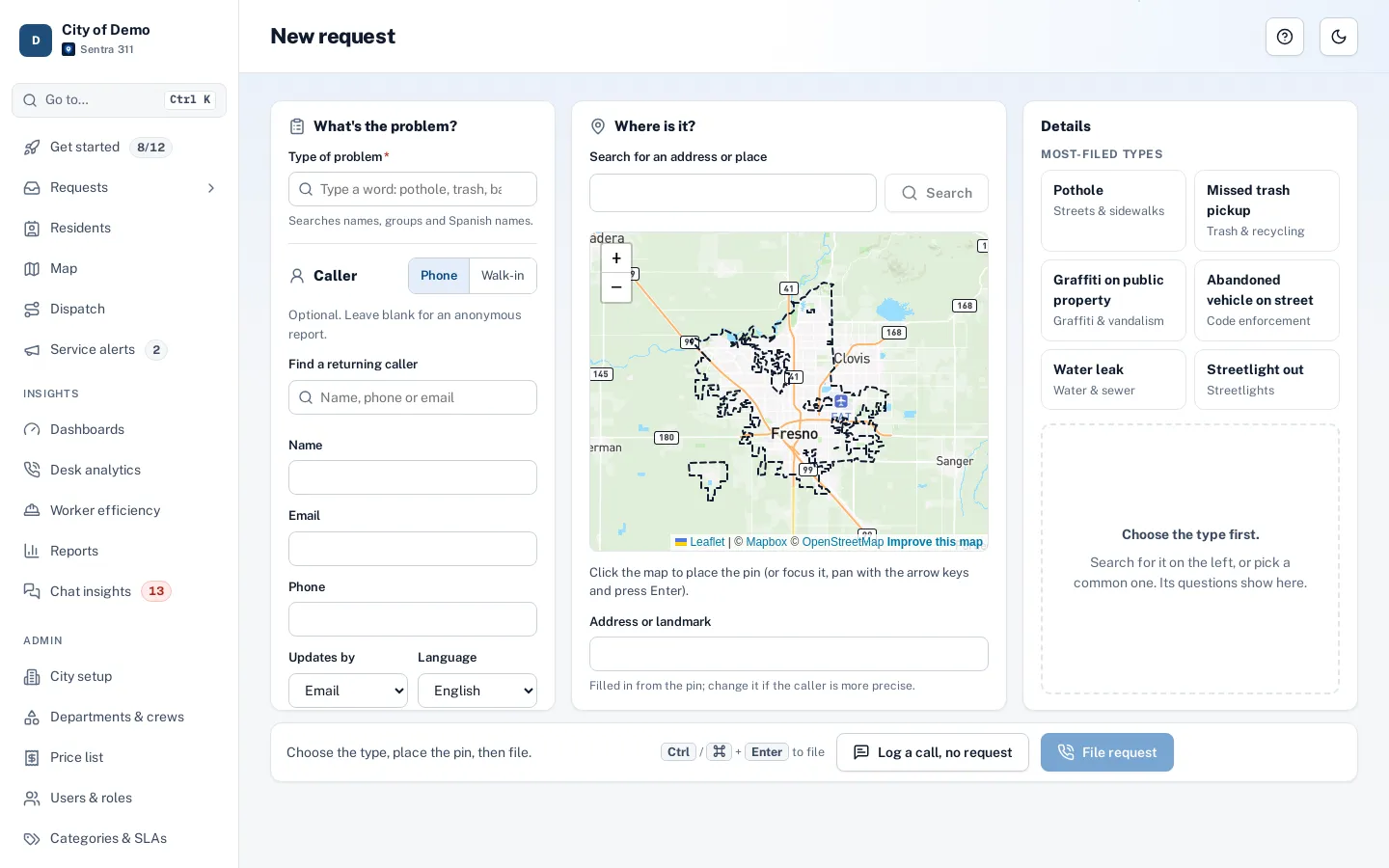Click the address search input box
1389x868 pixels.
733,193
